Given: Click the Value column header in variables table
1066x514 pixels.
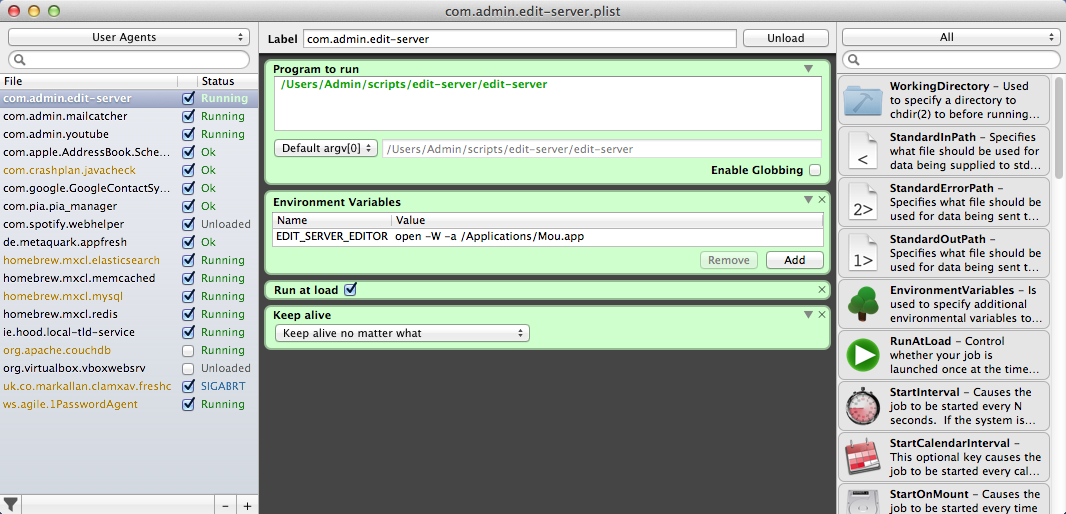Looking at the screenshot, I should pyautogui.click(x=607, y=220).
